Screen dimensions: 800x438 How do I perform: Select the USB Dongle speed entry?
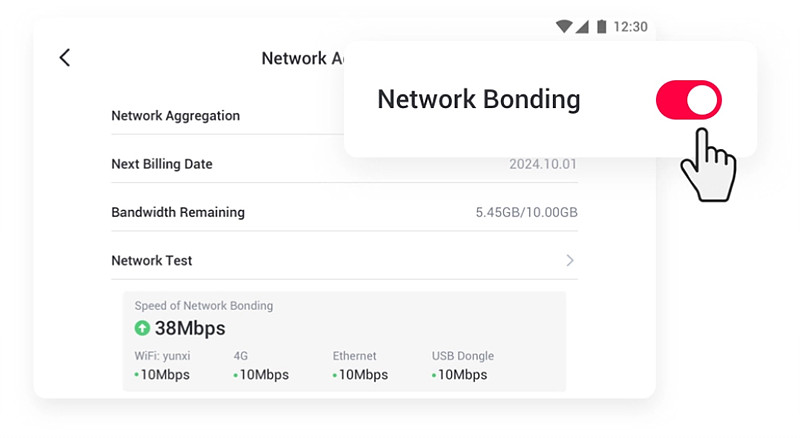coord(462,366)
